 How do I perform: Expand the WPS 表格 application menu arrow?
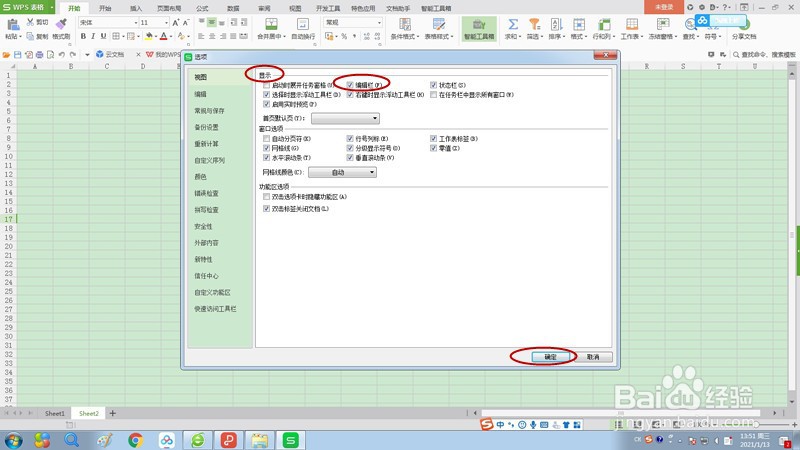(x=52, y=7)
